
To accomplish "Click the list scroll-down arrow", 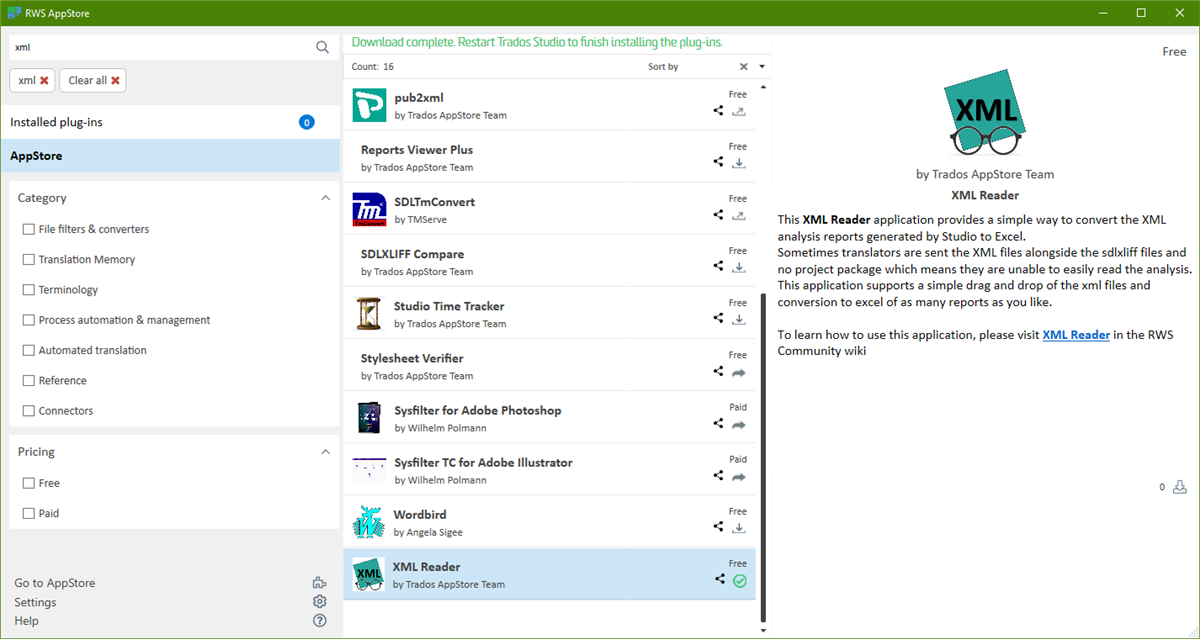I will point(763,630).
